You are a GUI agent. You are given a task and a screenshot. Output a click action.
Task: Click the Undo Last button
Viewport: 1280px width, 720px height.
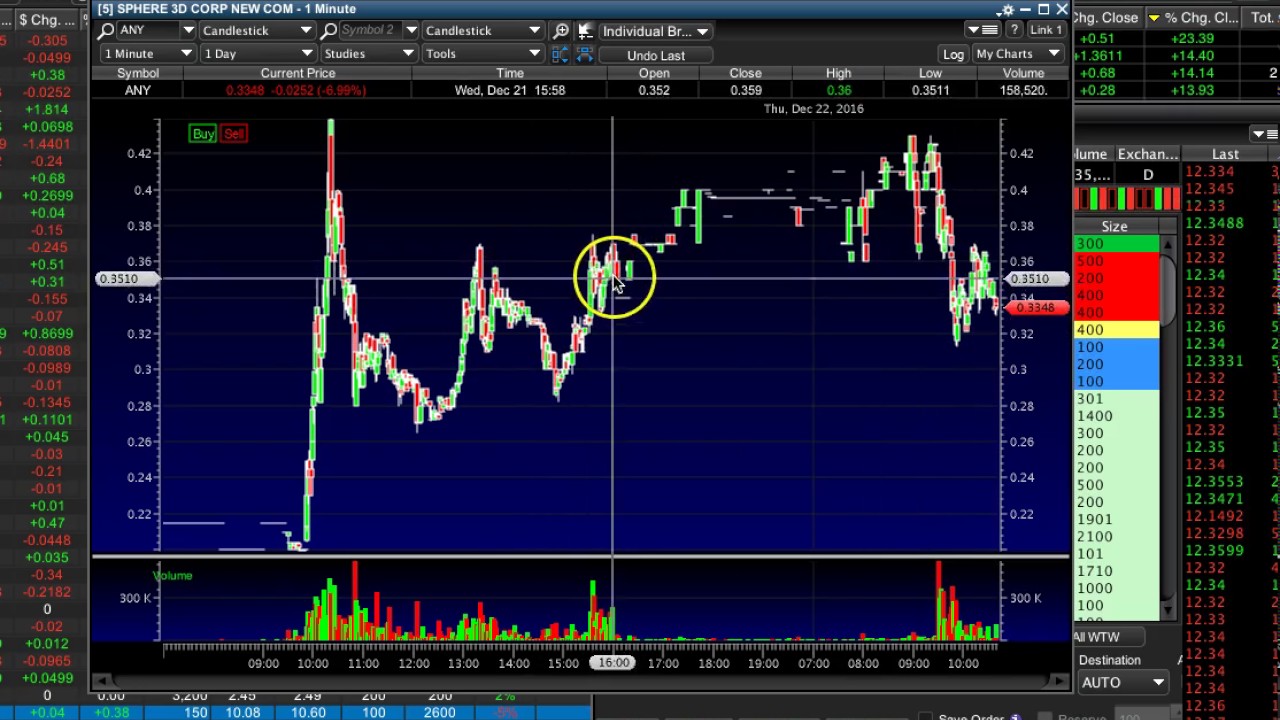click(x=656, y=55)
